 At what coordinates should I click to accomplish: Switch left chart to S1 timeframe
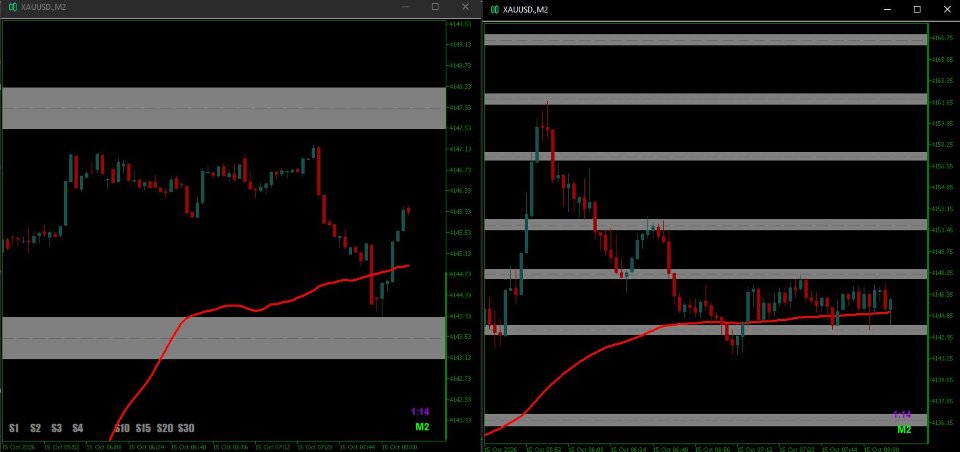pyautogui.click(x=14, y=428)
